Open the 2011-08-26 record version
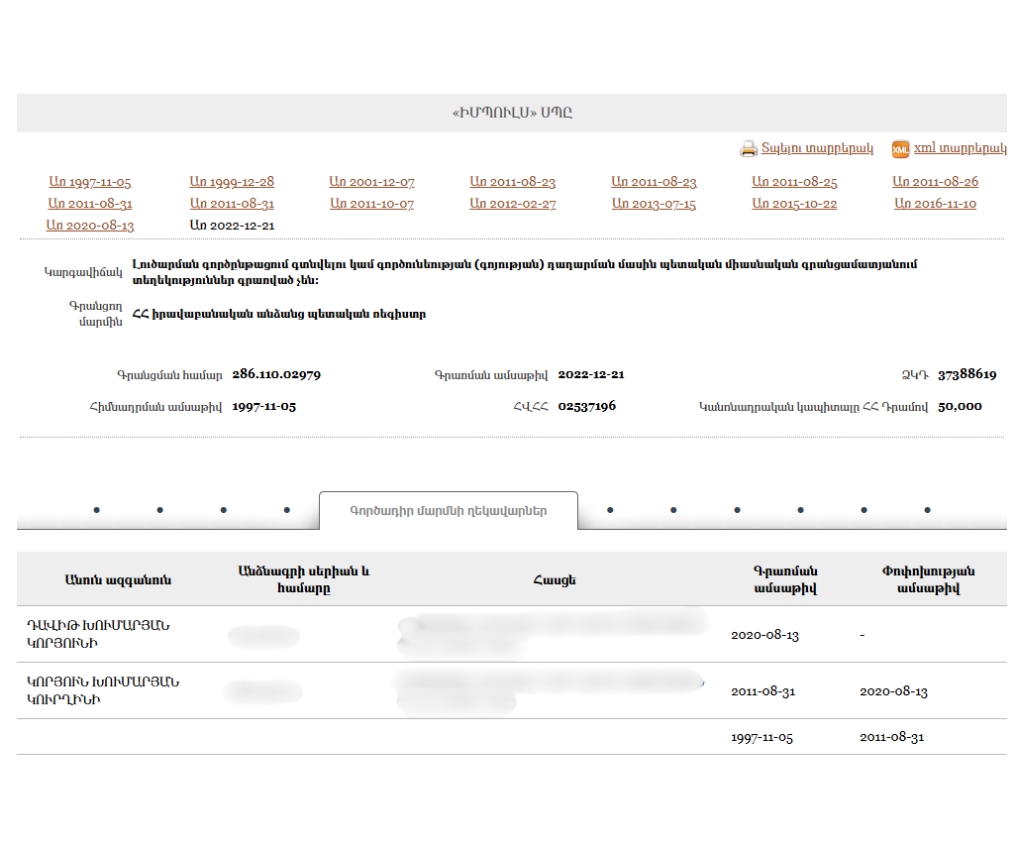Viewport: 1015px width, 858px height. pyautogui.click(x=935, y=182)
